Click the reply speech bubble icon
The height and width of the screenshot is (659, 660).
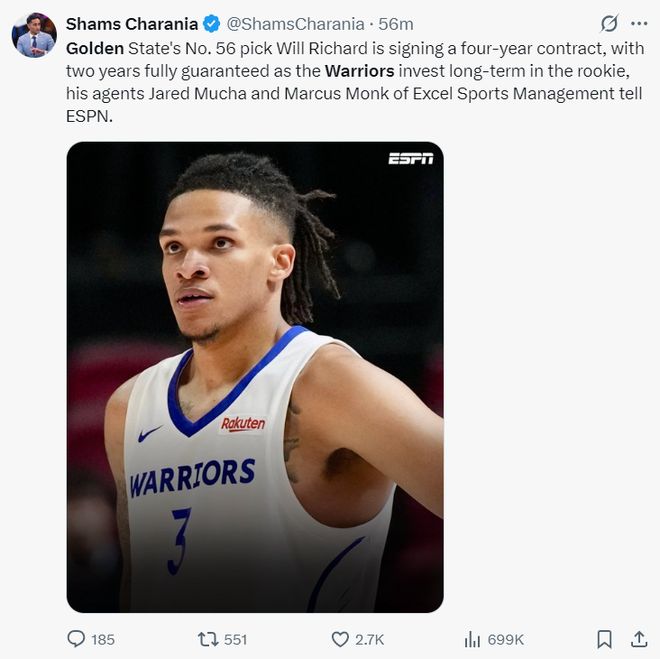pyautogui.click(x=76, y=639)
